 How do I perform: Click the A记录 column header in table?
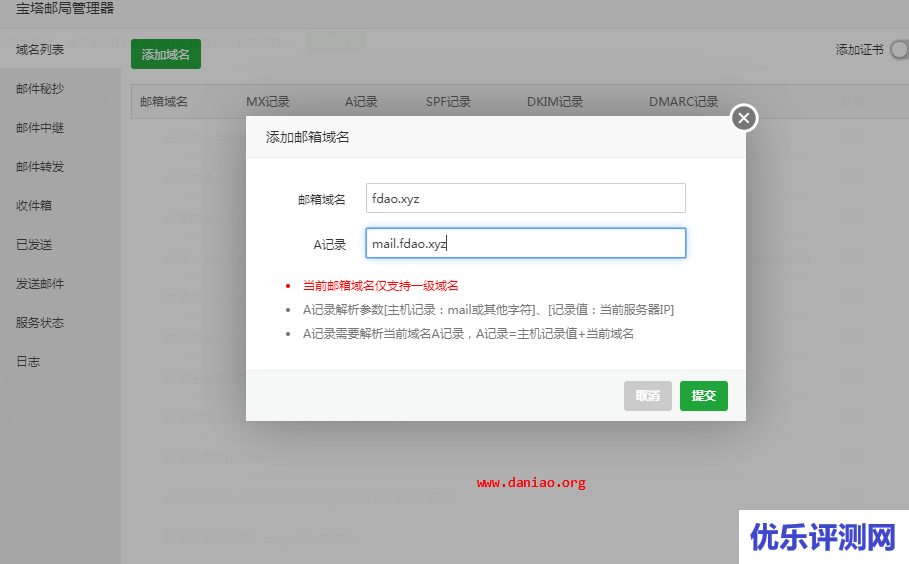coord(361,102)
